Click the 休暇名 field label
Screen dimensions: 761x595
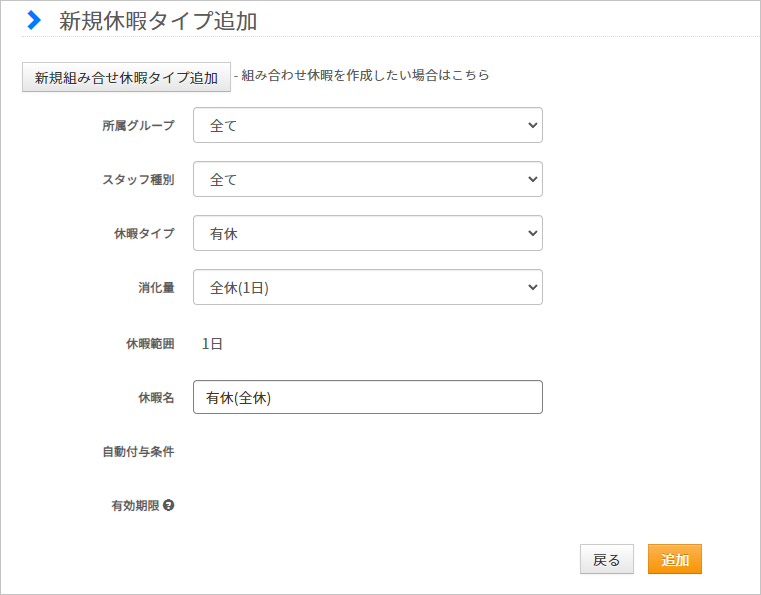coord(156,398)
